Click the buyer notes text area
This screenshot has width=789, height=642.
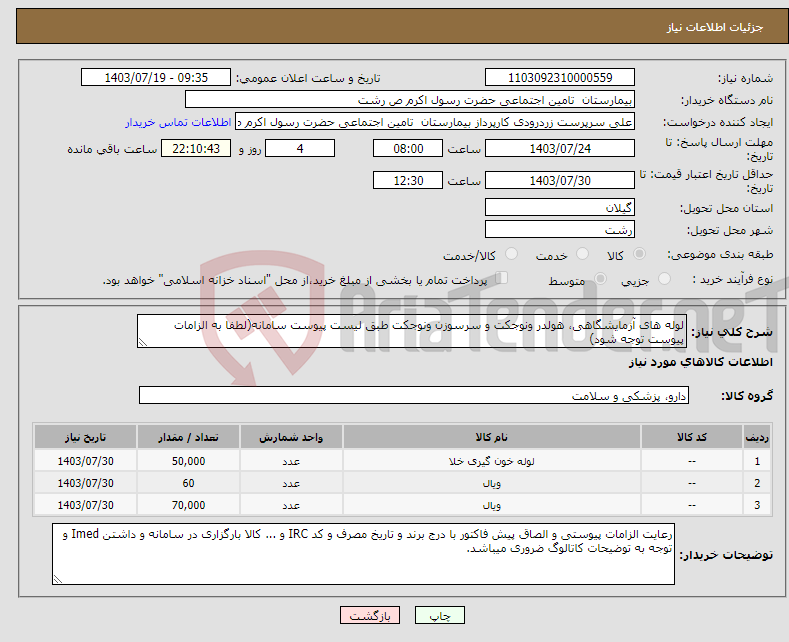click(x=363, y=554)
